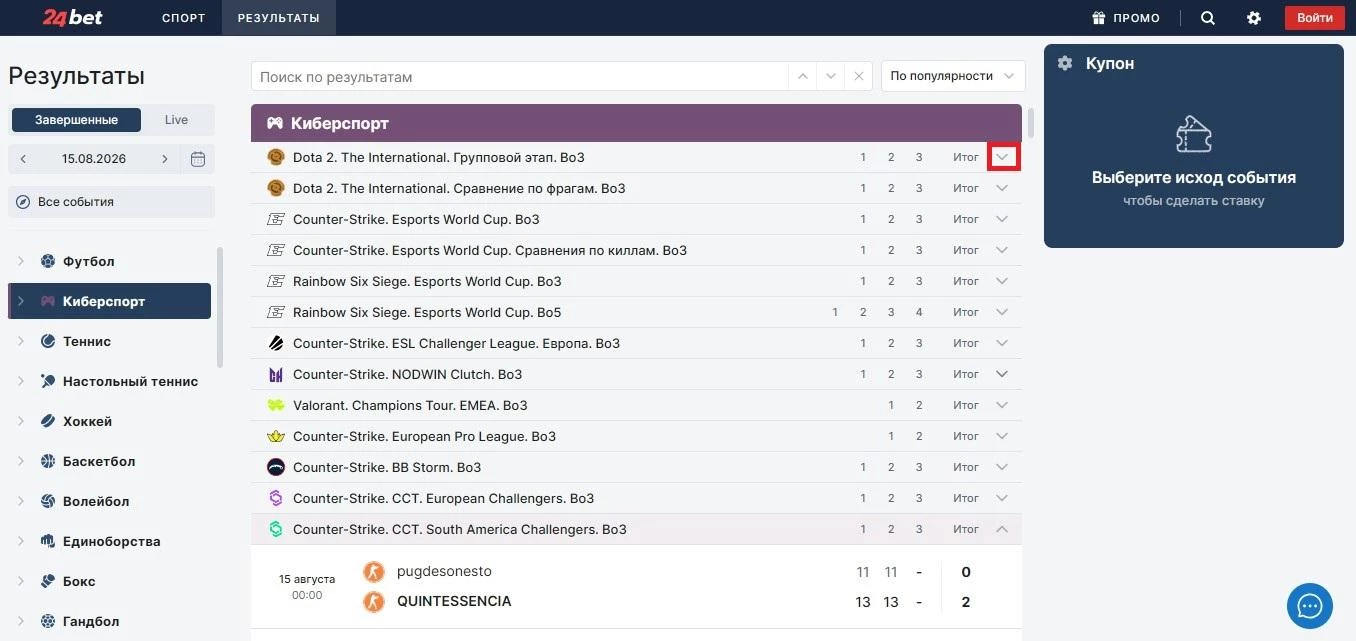Collapse CCT South America Challengers row
This screenshot has height=641, width=1356.
1002,529
